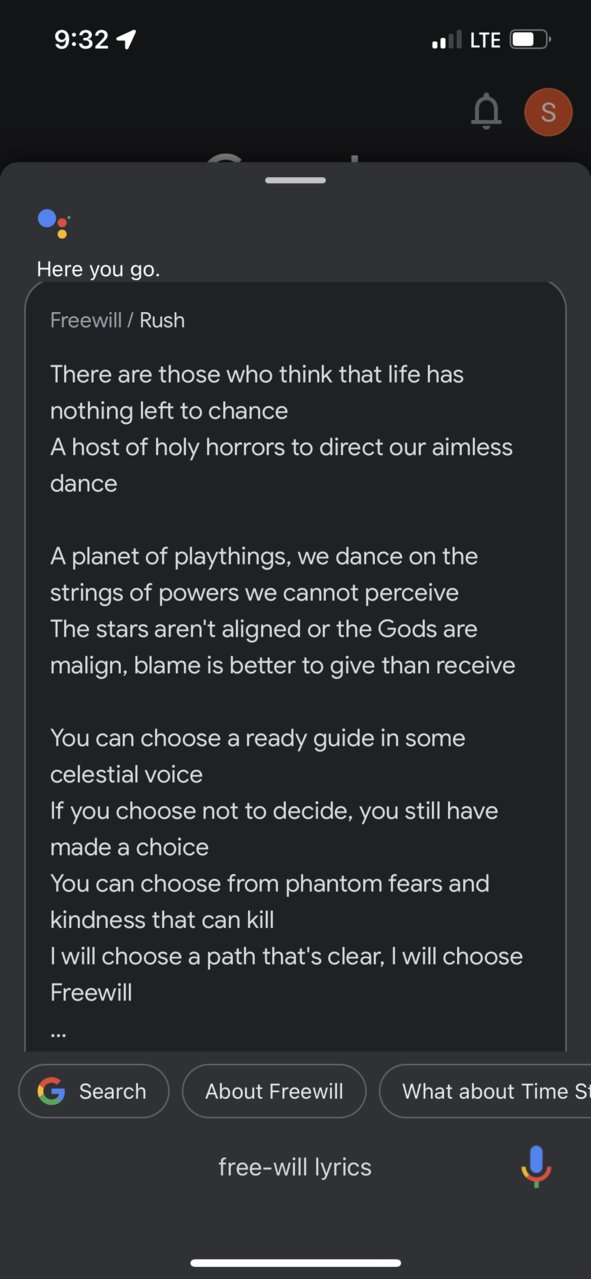Expand lyrics via the ellipsis
This screenshot has width=591, height=1279.
(x=58, y=1033)
